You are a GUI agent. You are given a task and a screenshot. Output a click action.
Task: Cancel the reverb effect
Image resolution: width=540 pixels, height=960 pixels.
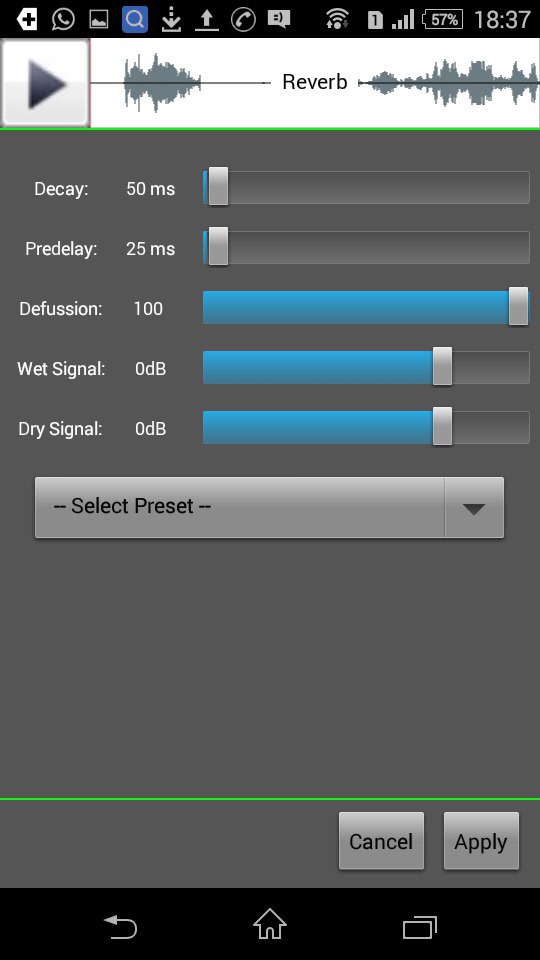click(381, 841)
